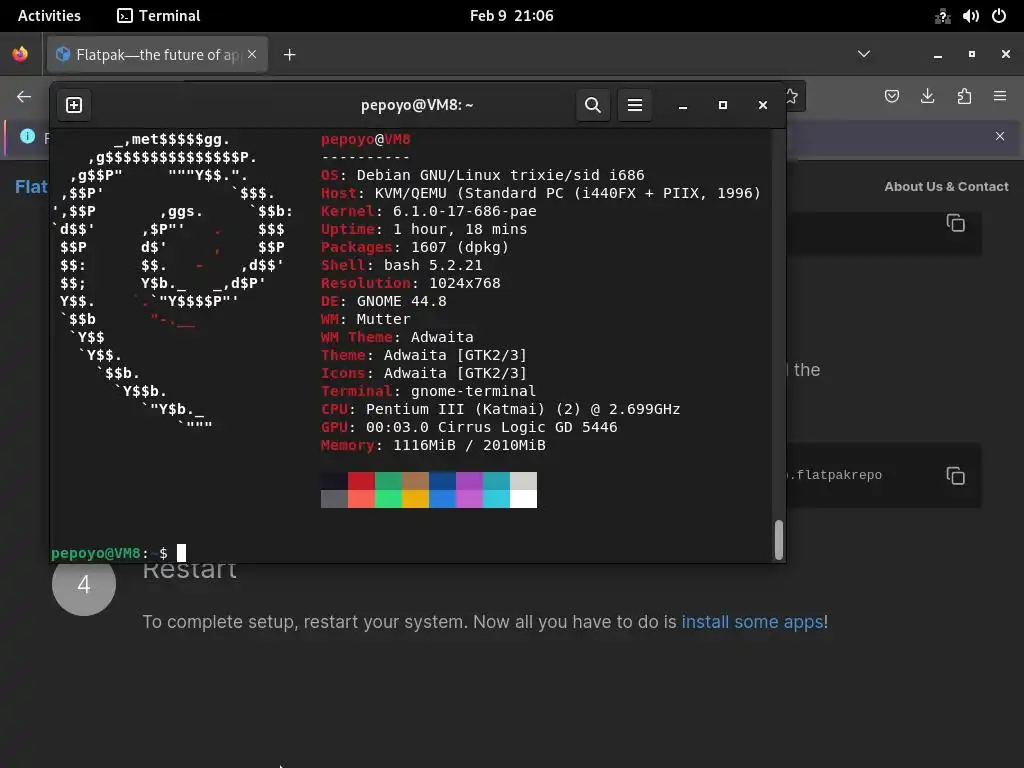
Task: Click the 'DE: GNOME 44.8' line
Action: click(384, 301)
